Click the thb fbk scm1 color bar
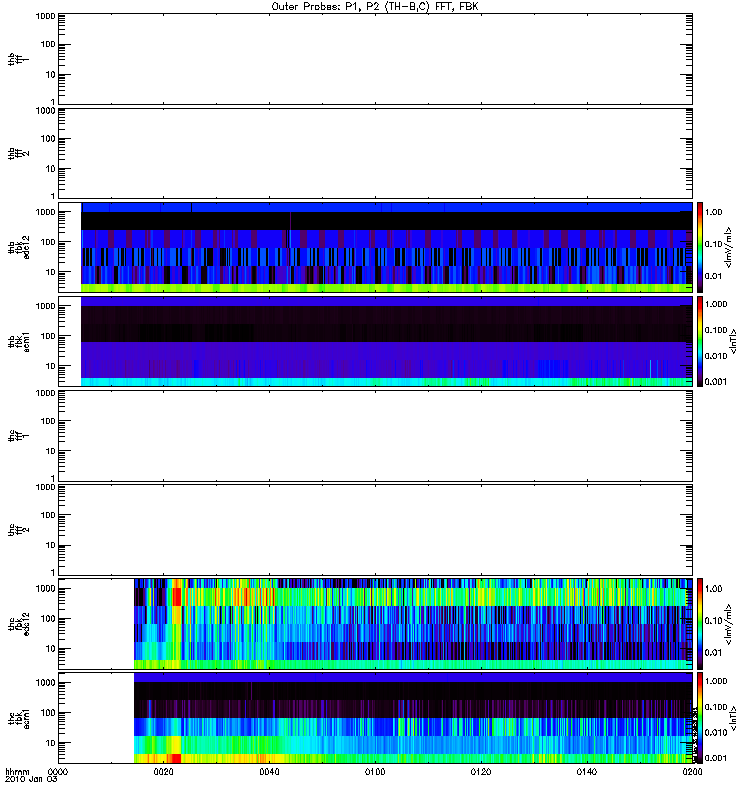Screen dimensions: 750x800 click(700, 341)
